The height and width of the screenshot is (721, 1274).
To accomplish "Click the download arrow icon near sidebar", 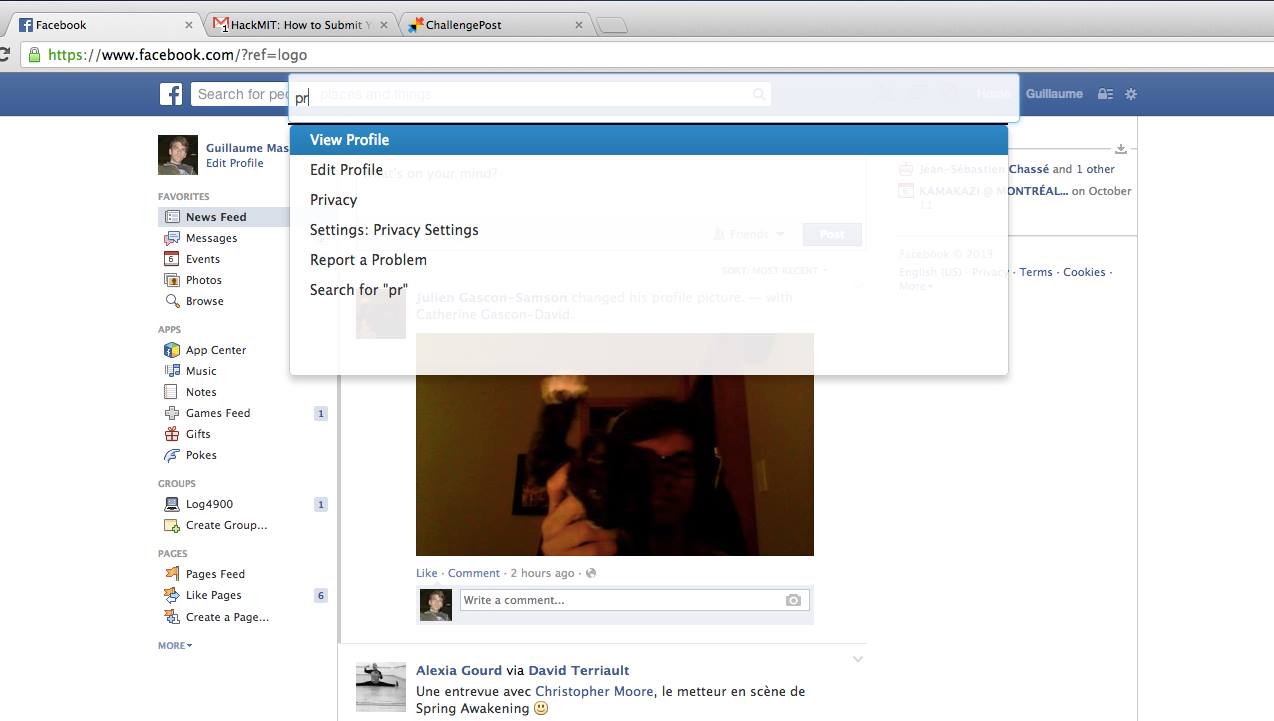I will [1121, 149].
